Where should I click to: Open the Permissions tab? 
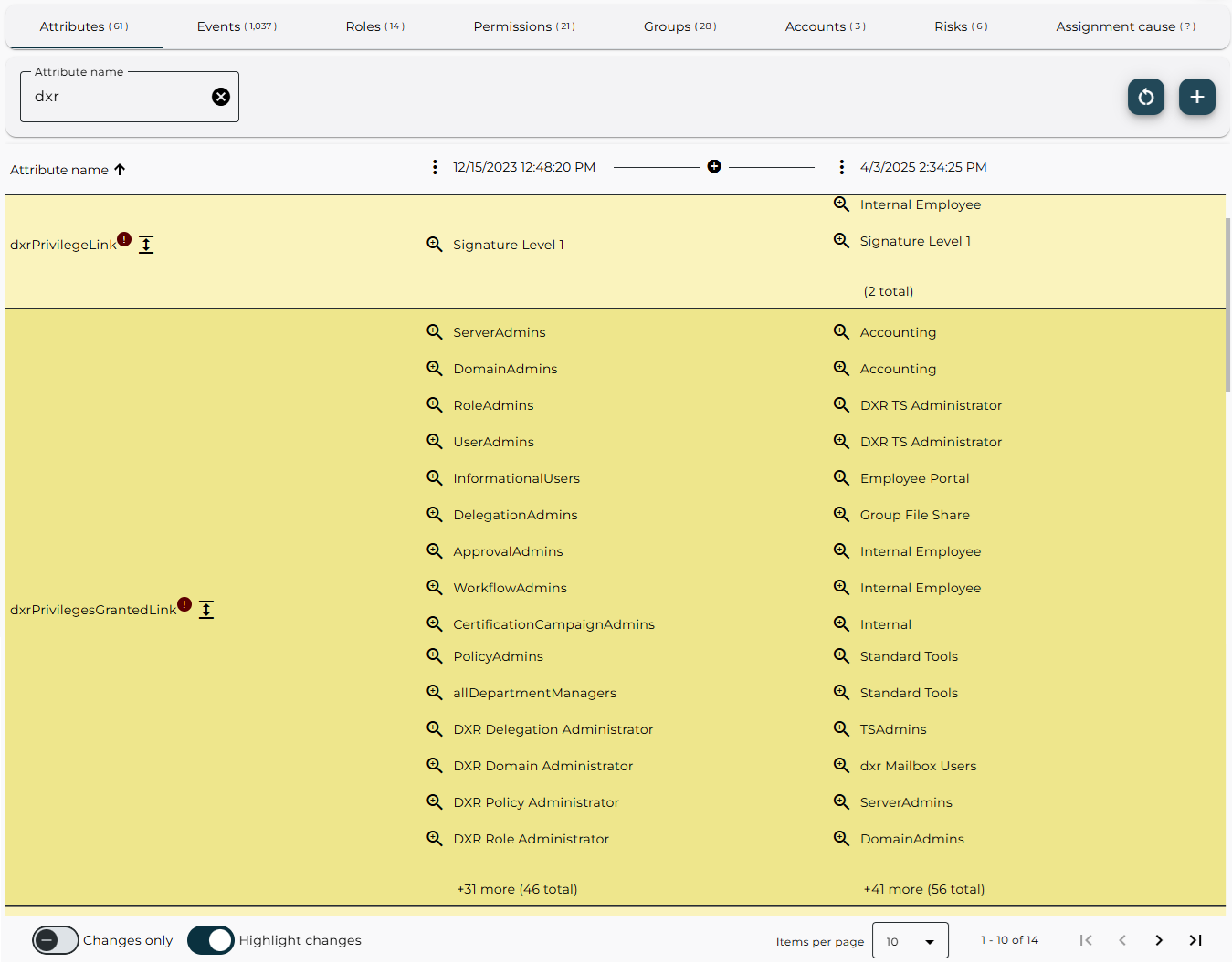524,26
